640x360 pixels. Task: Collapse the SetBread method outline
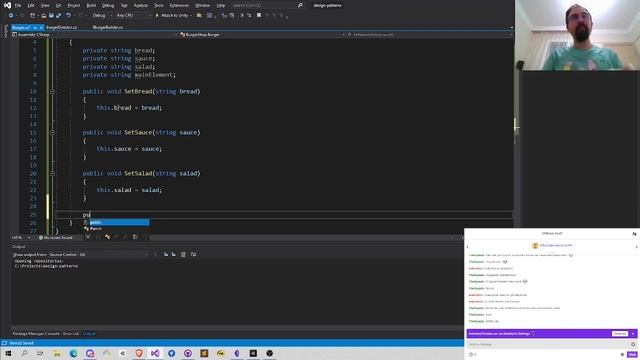tap(52, 91)
